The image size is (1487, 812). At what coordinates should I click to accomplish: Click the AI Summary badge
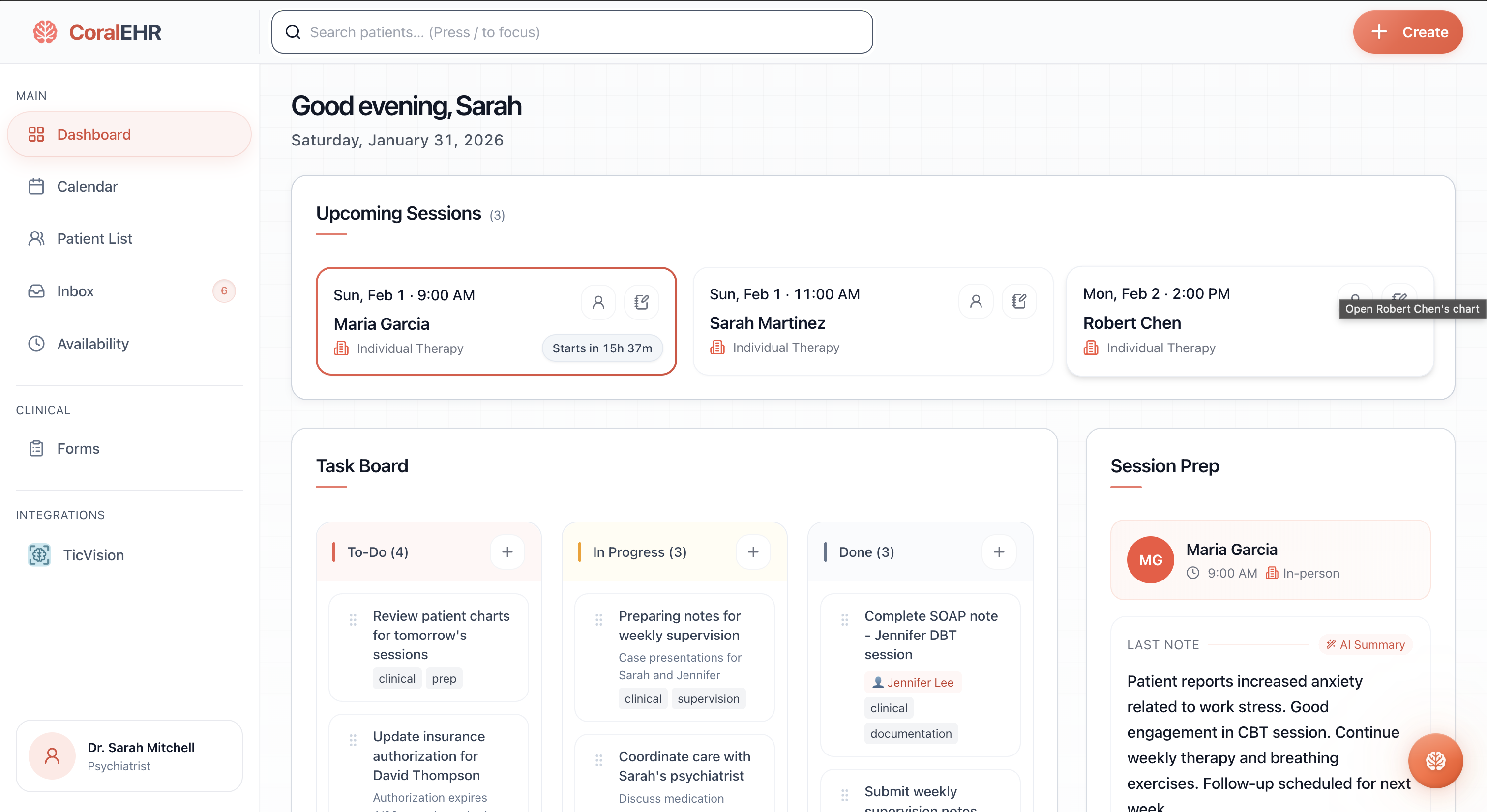tap(1365, 645)
